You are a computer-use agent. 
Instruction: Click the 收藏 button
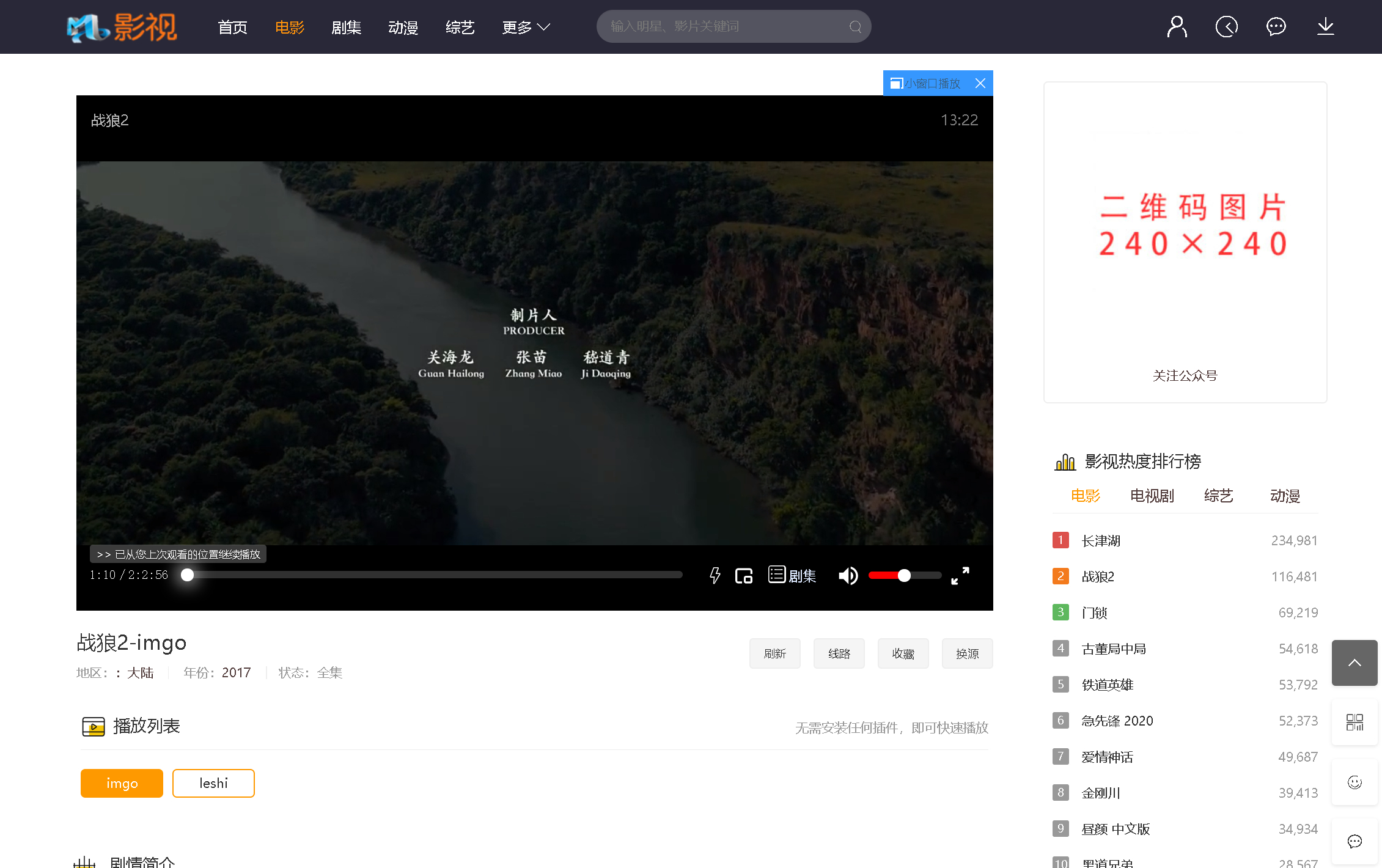tap(903, 653)
